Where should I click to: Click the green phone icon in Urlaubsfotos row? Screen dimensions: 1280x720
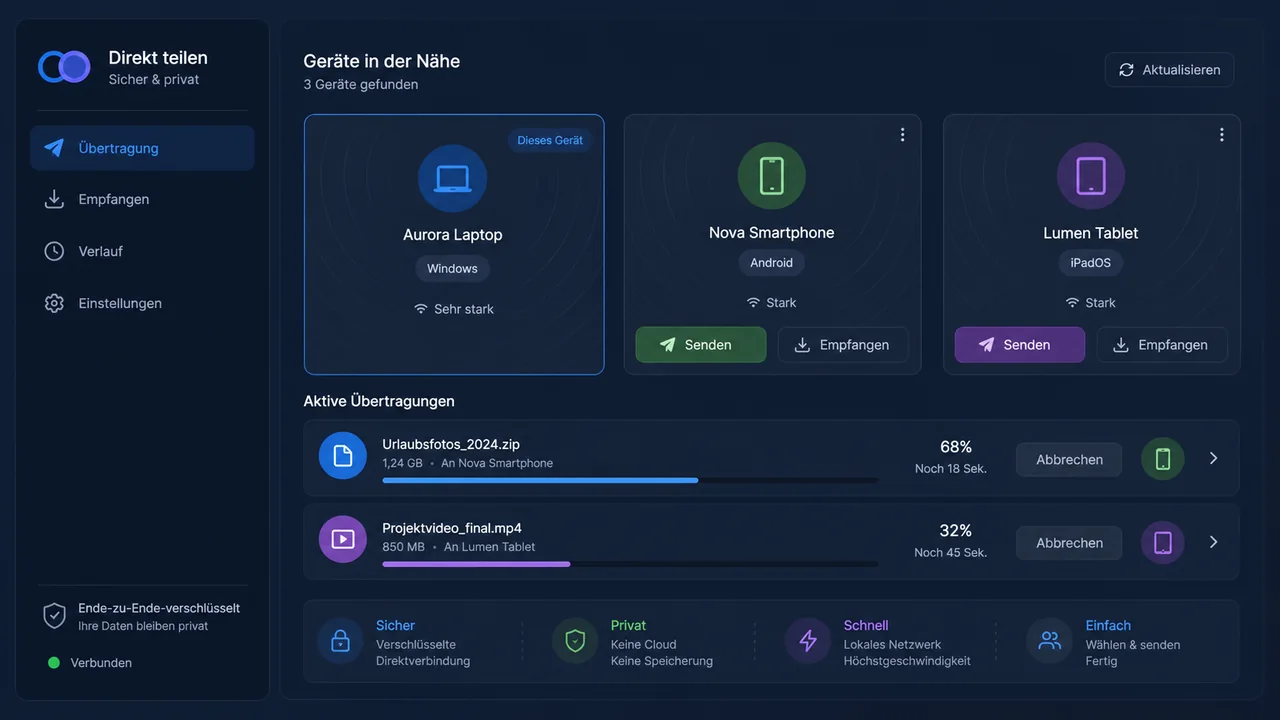click(1163, 459)
